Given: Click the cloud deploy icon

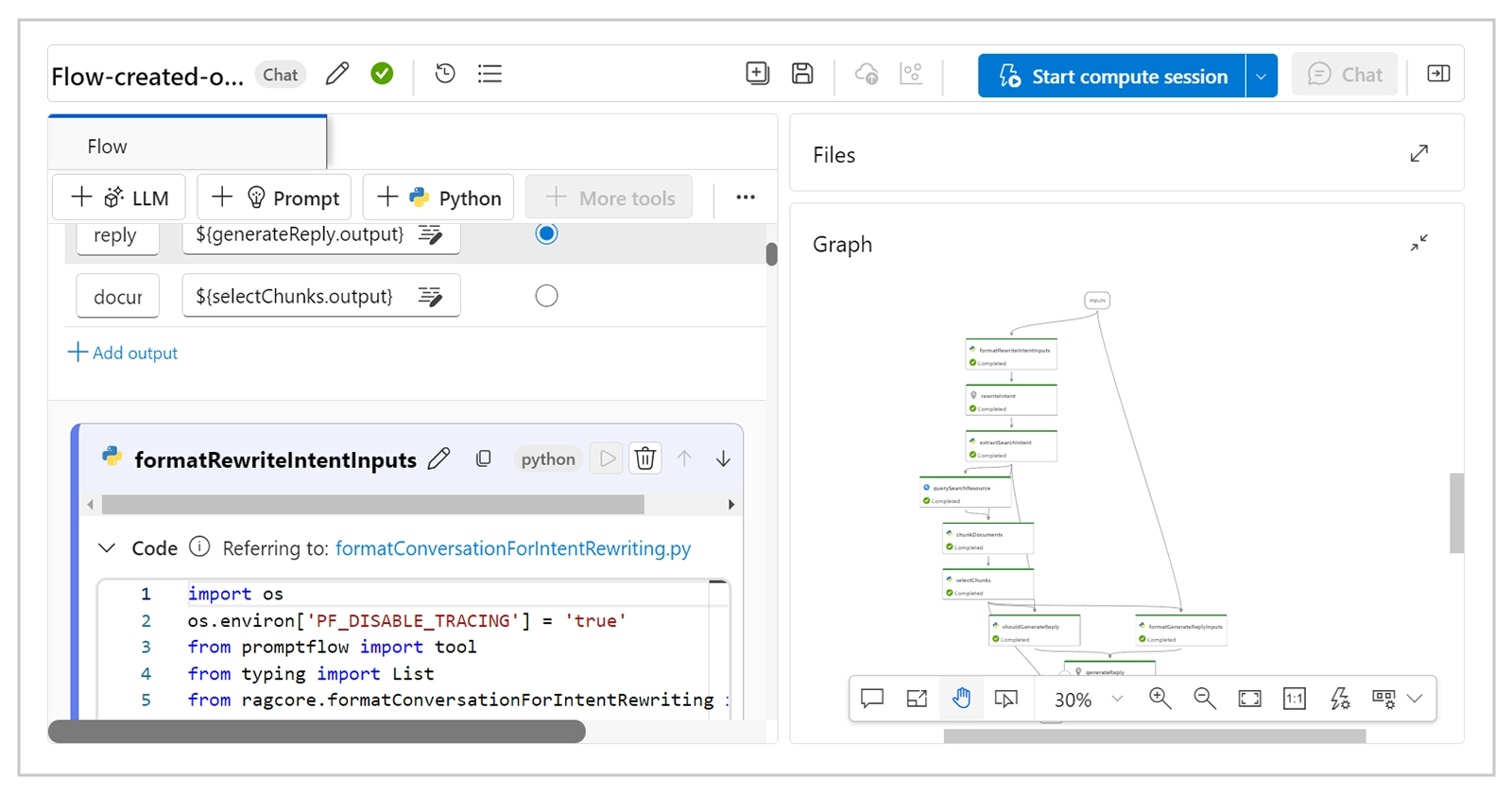Looking at the screenshot, I should coord(867,74).
